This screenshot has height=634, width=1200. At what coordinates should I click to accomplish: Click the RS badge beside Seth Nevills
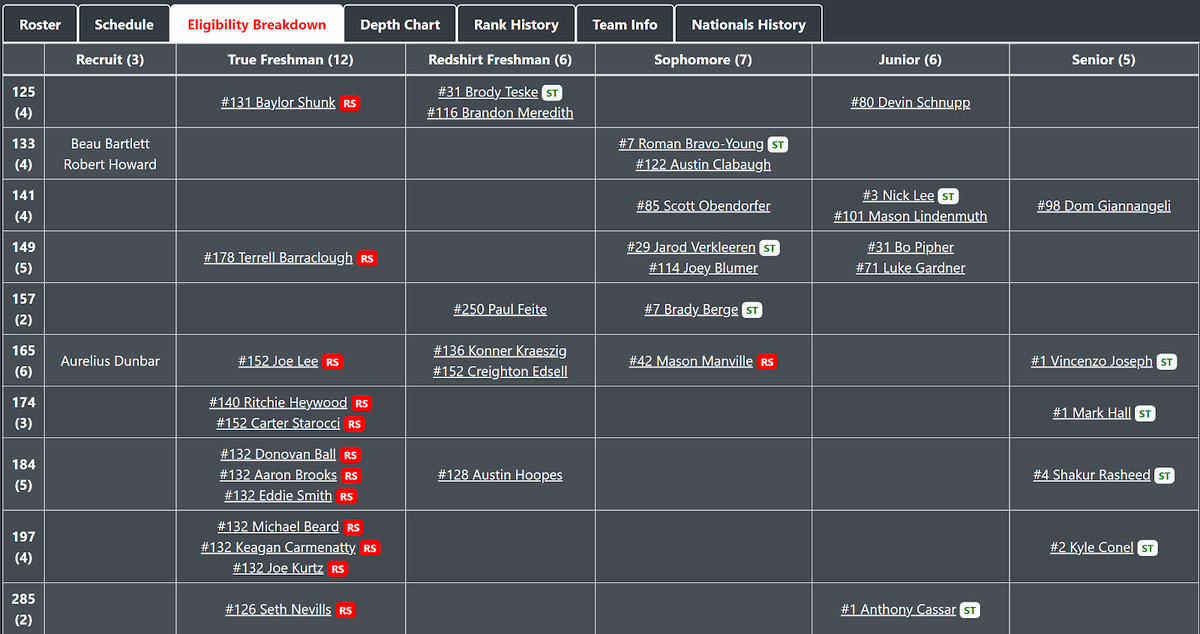[345, 610]
